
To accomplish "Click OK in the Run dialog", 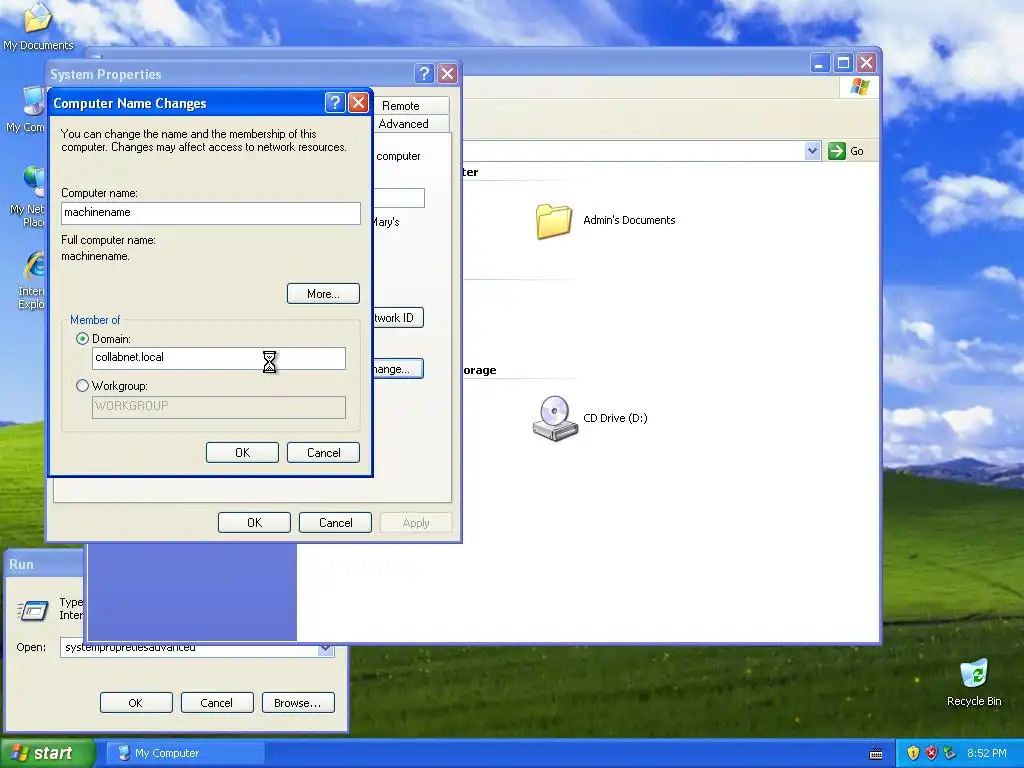I will click(x=136, y=703).
